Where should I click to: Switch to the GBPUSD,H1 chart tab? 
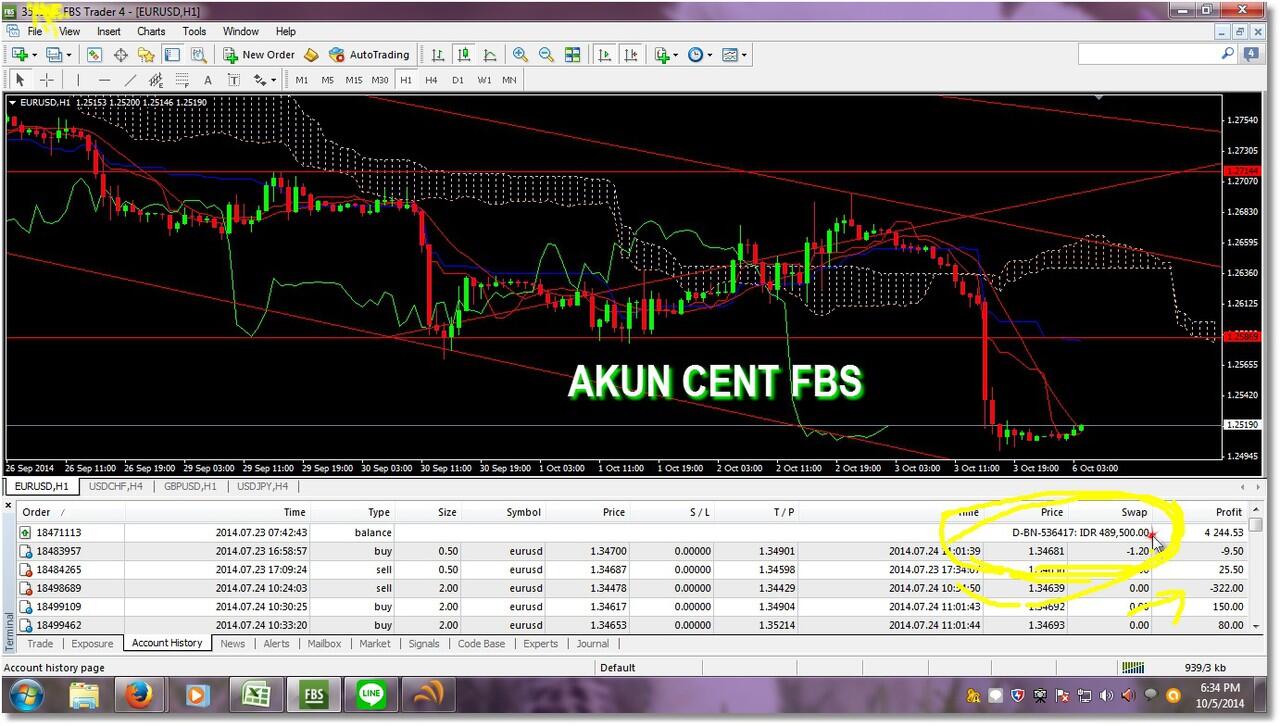189,486
